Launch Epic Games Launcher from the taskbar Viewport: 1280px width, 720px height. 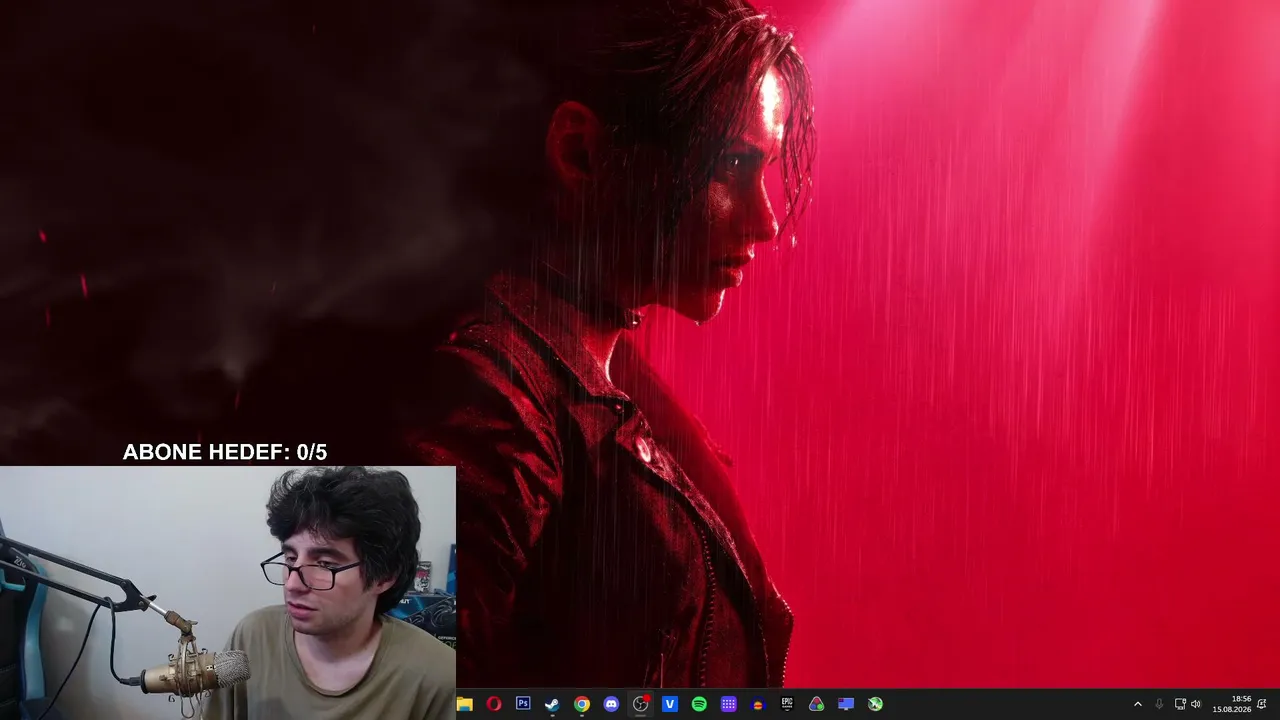(787, 704)
